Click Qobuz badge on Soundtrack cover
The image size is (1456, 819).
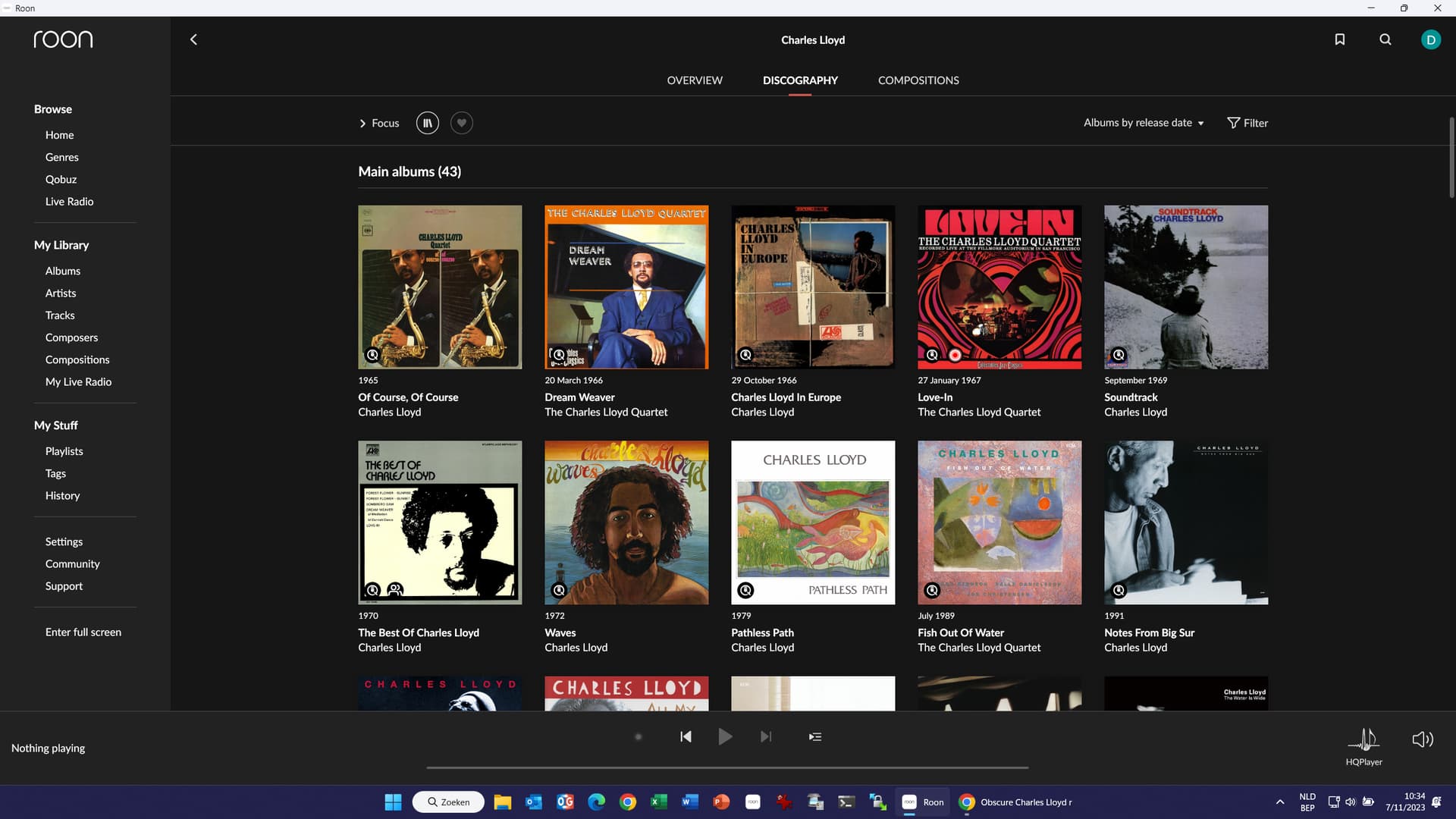pyautogui.click(x=1119, y=355)
